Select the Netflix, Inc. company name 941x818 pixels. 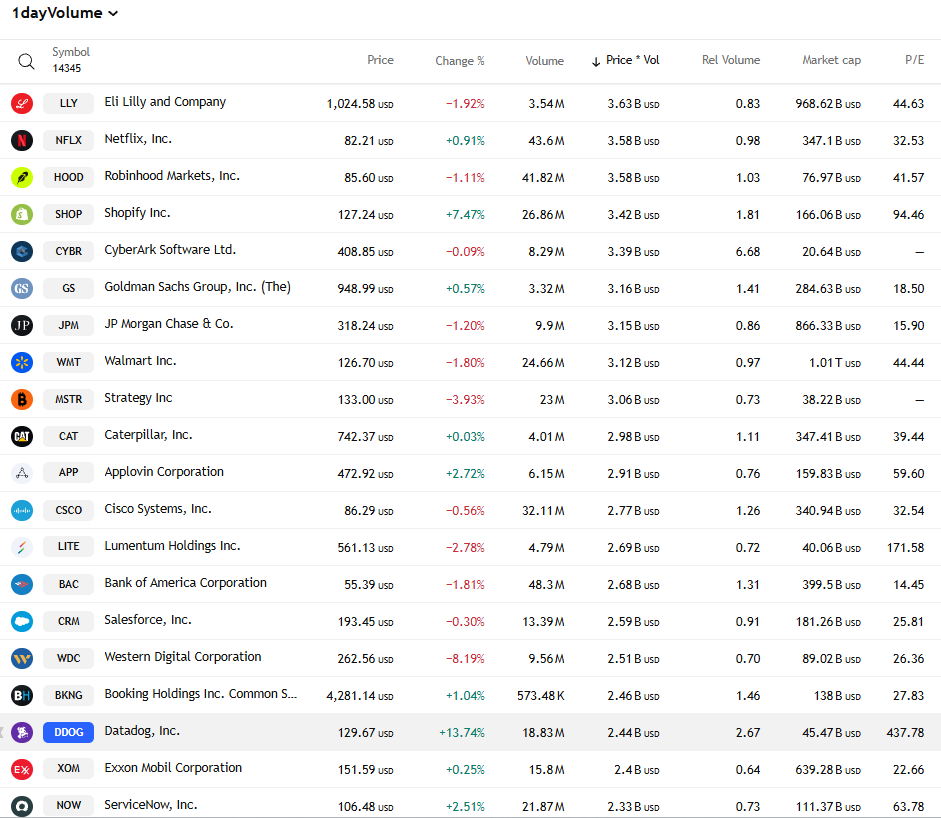tap(138, 139)
